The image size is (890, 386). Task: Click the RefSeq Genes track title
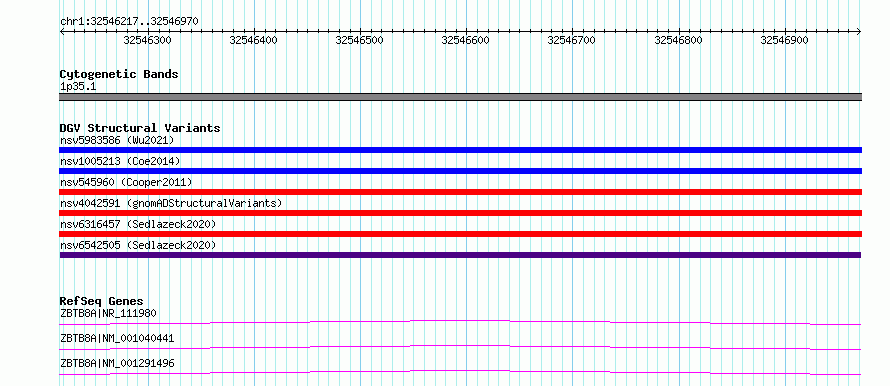pyautogui.click(x=102, y=301)
